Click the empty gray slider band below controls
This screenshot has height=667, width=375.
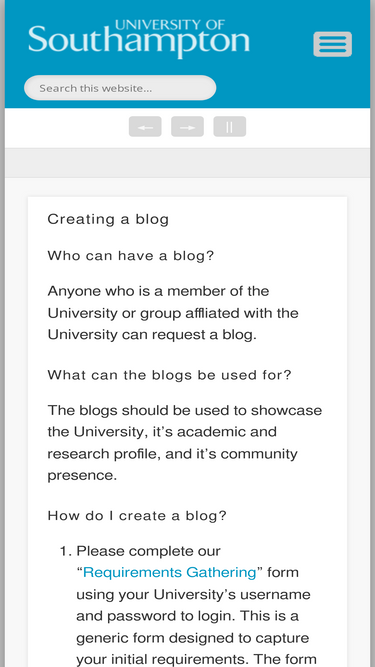pos(188,163)
